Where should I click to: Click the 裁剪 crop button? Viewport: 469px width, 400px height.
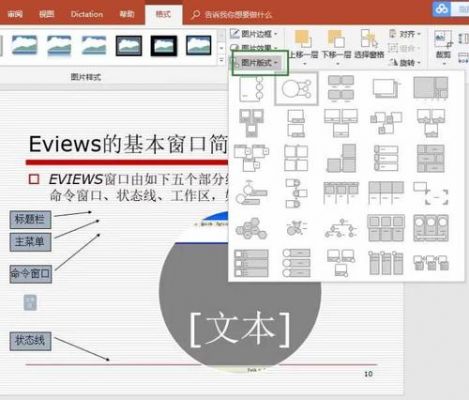(x=444, y=43)
